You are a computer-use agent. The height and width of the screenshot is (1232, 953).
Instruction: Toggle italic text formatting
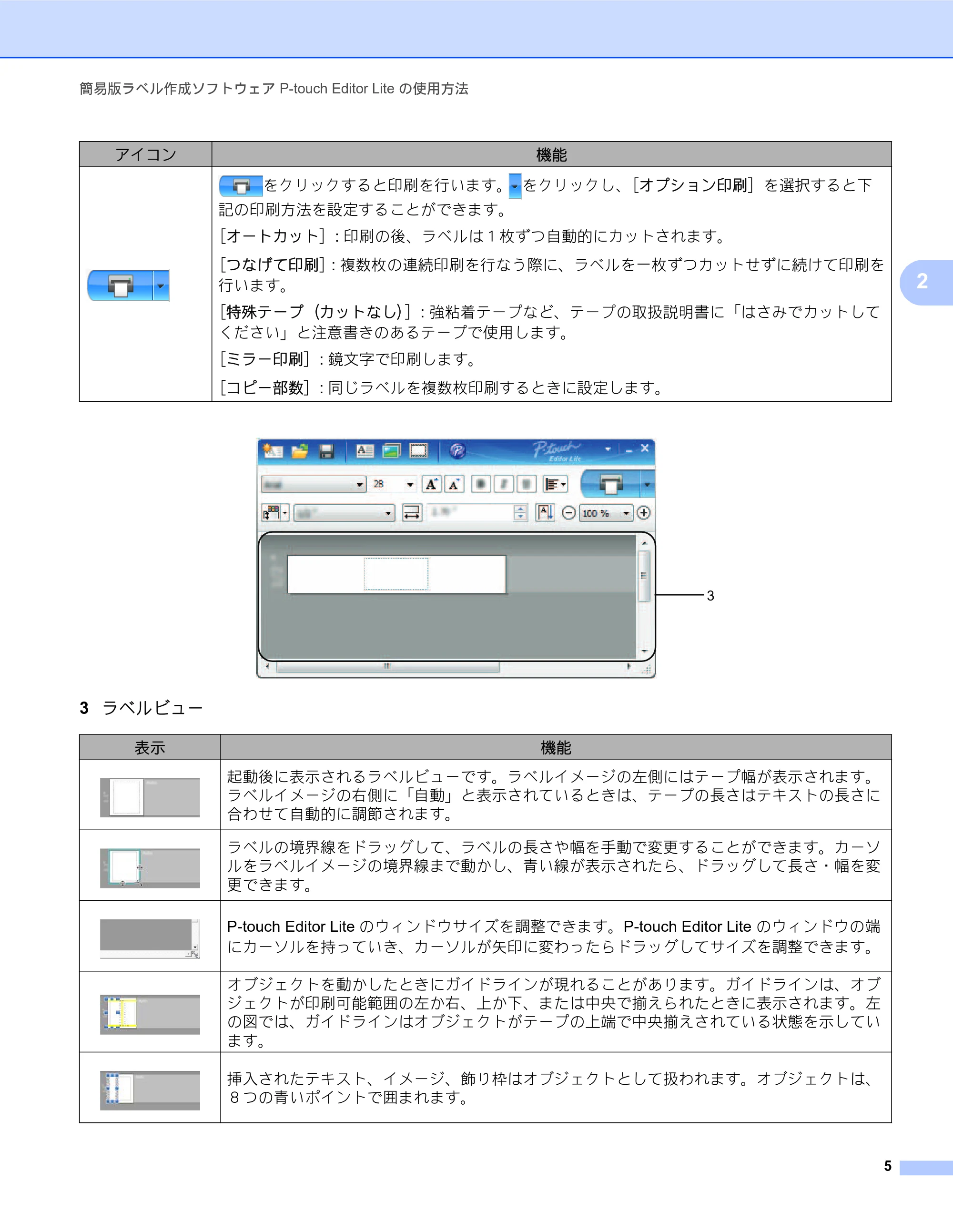click(x=504, y=485)
